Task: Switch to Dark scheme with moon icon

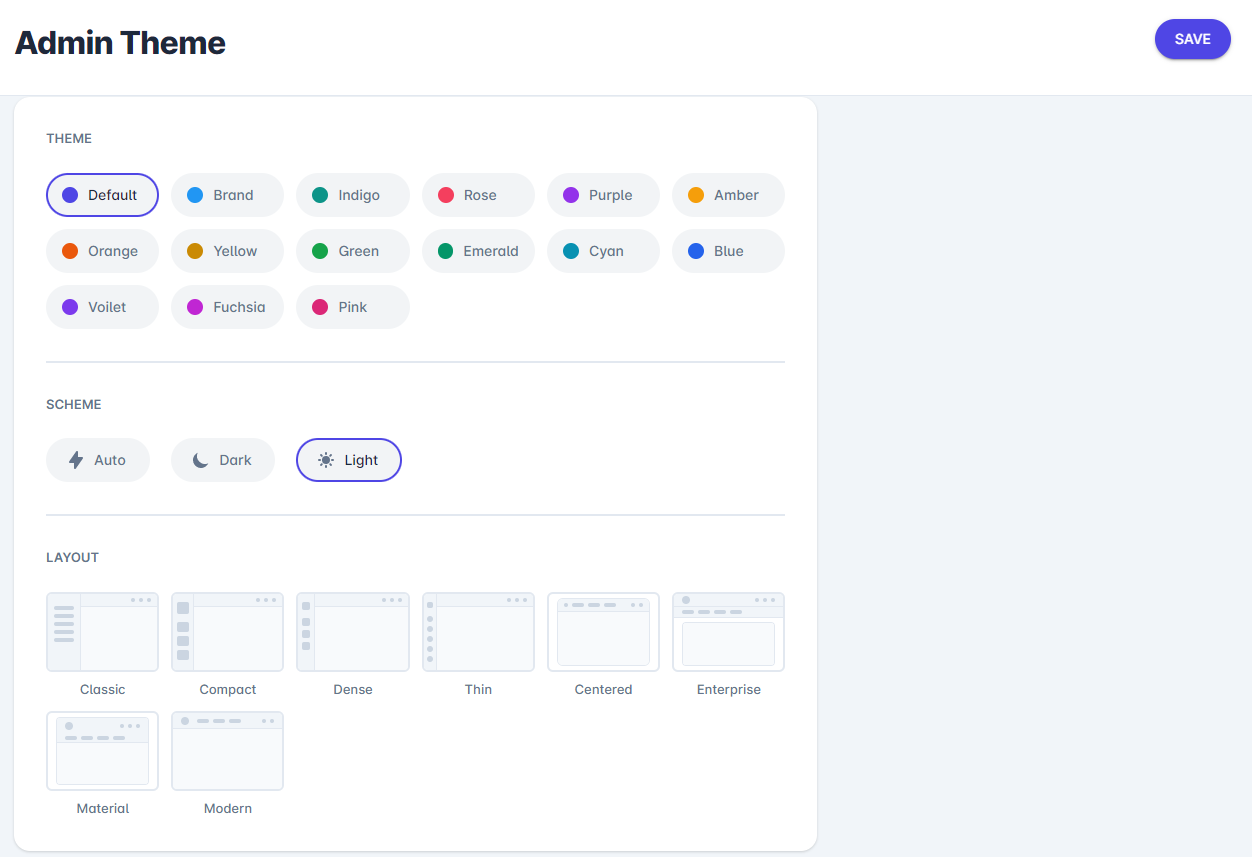Action: [223, 460]
